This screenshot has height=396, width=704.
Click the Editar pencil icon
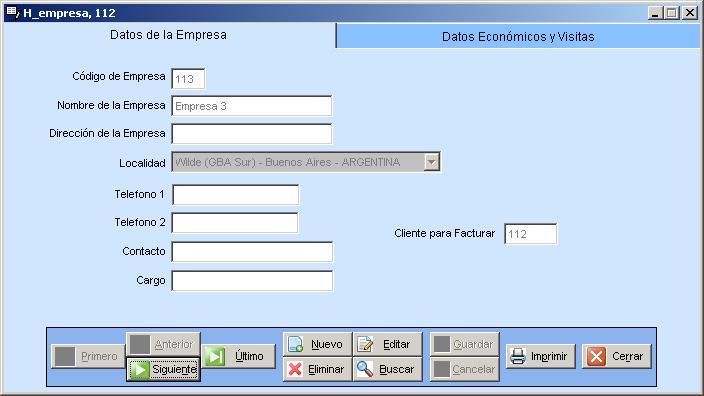(365, 344)
